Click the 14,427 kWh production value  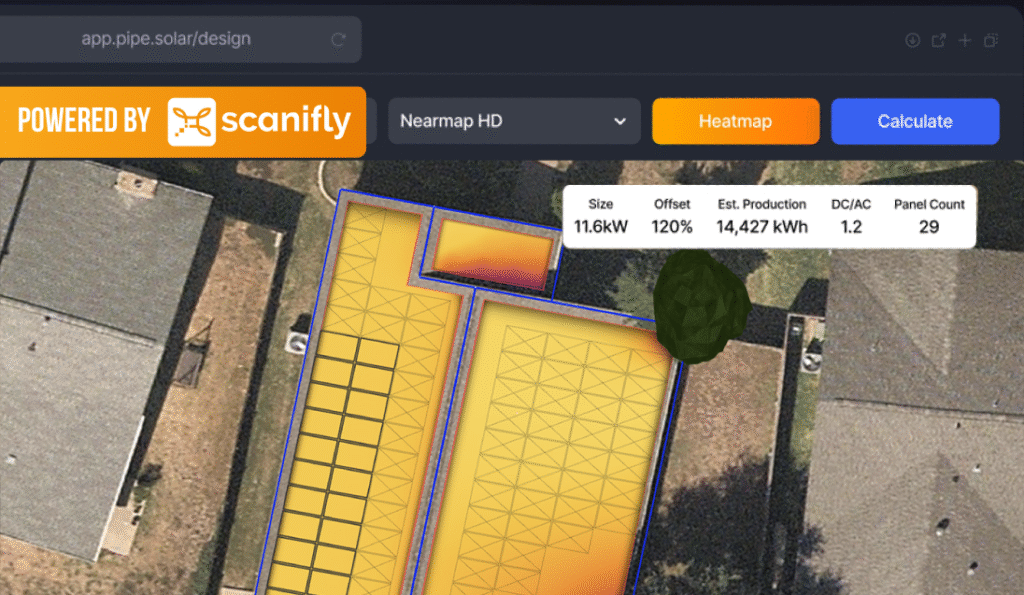(x=761, y=227)
